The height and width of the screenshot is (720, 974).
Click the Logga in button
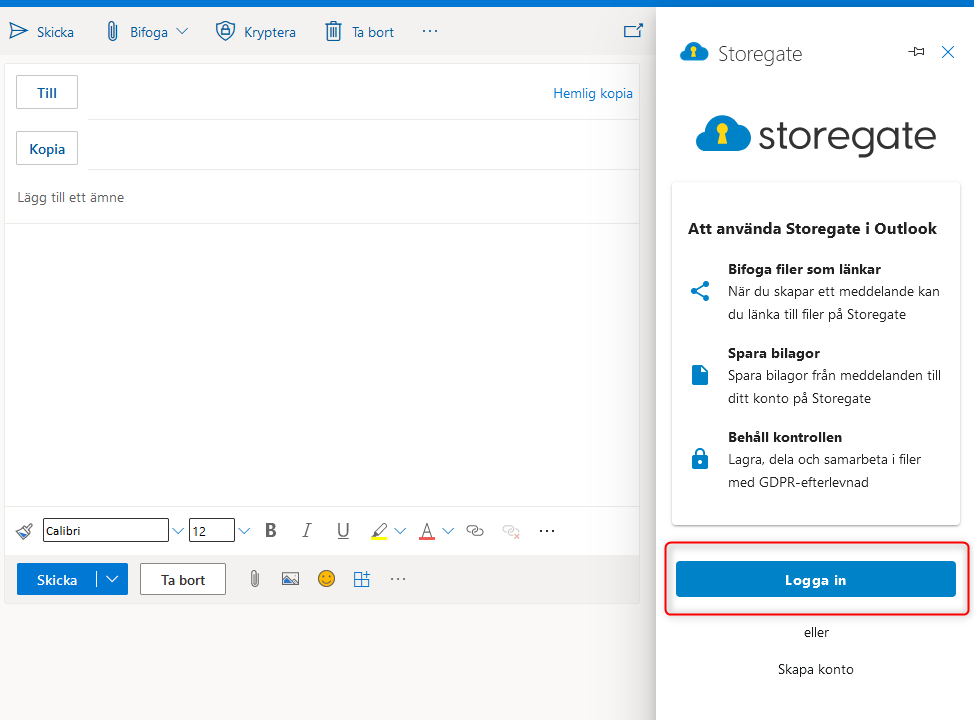pyautogui.click(x=816, y=579)
